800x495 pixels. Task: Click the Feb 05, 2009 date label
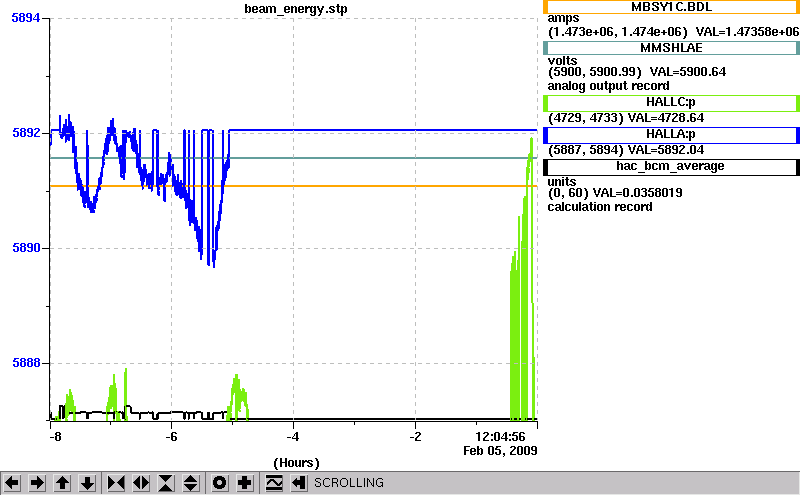pos(500,451)
